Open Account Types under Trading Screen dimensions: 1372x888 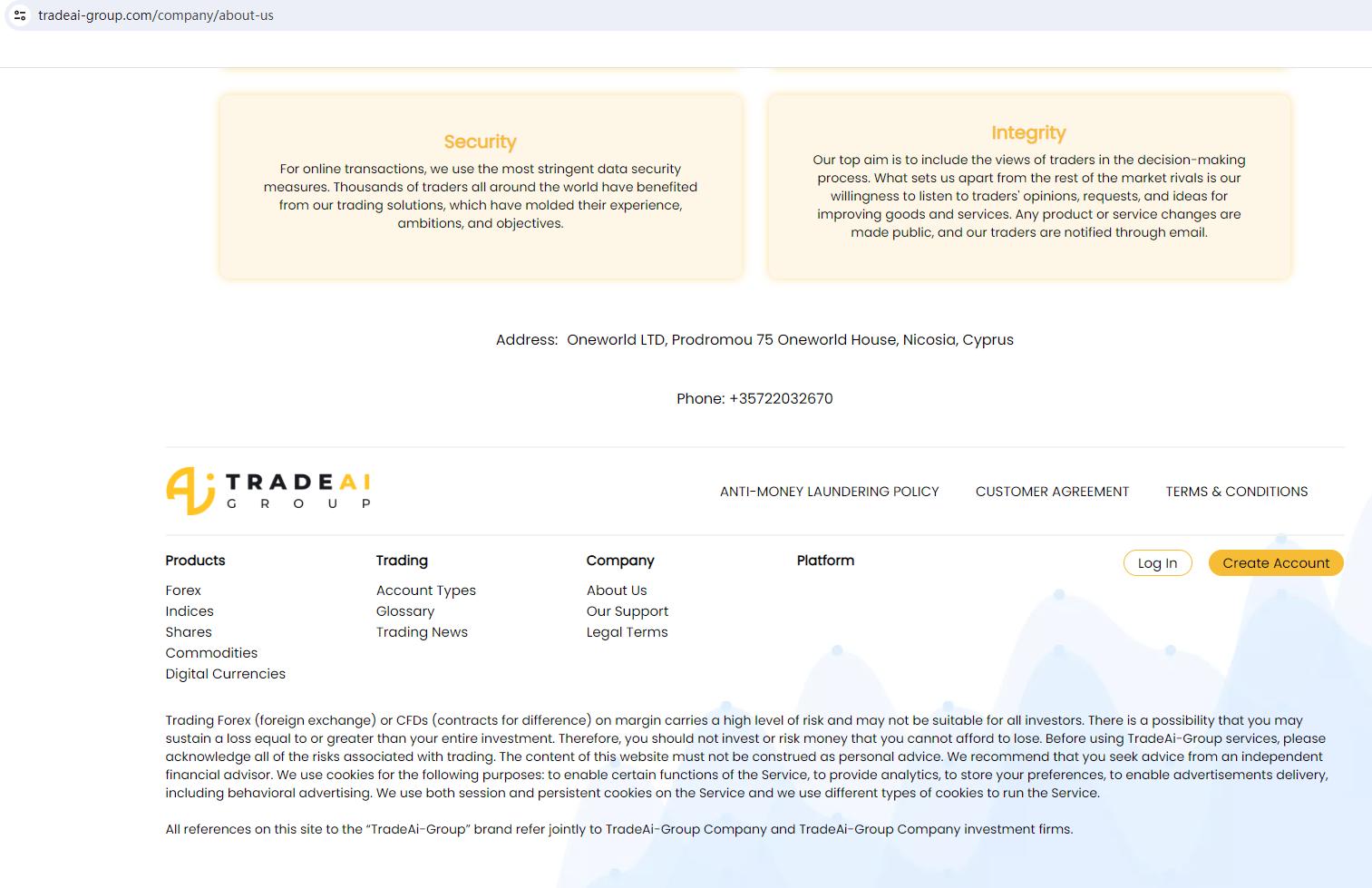[x=425, y=590]
